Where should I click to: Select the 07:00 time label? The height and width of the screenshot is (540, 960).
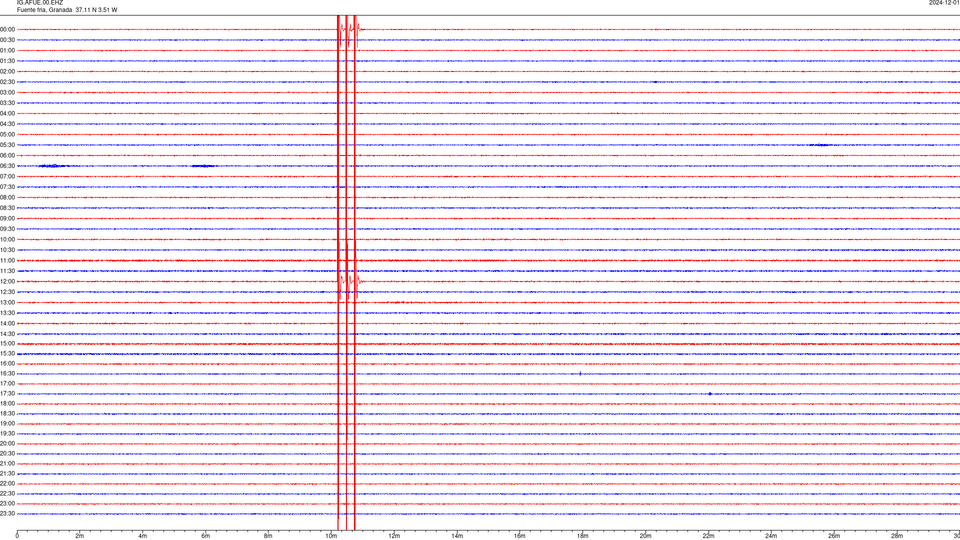point(7,176)
